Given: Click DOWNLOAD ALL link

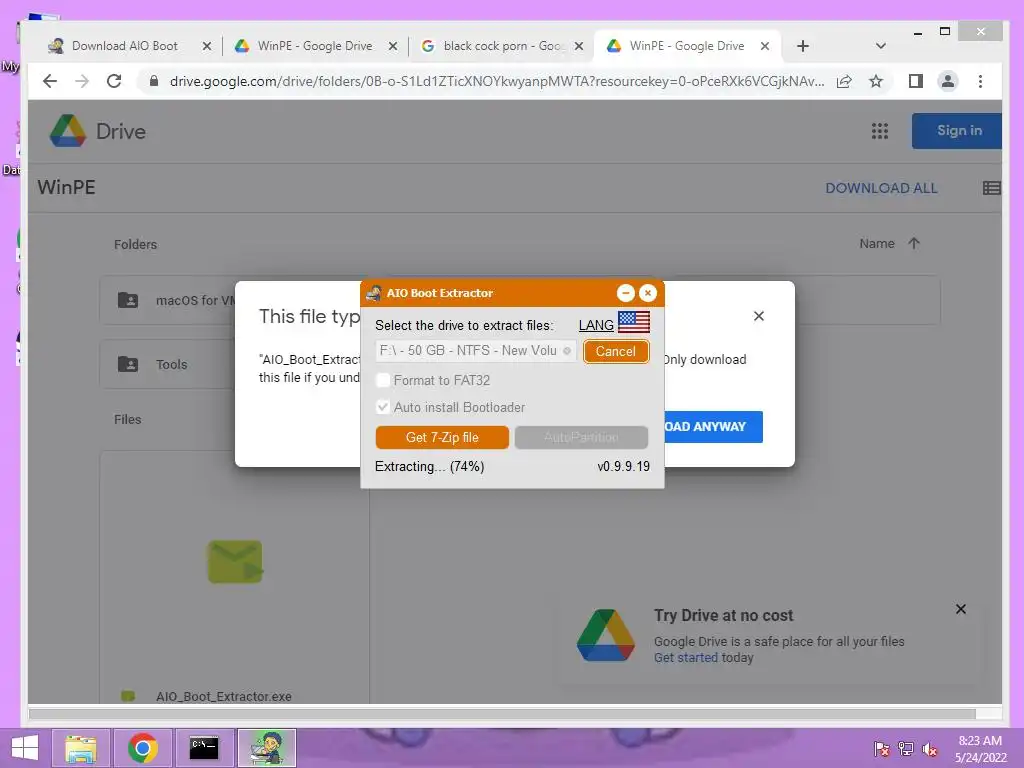Looking at the screenshot, I should [x=881, y=188].
